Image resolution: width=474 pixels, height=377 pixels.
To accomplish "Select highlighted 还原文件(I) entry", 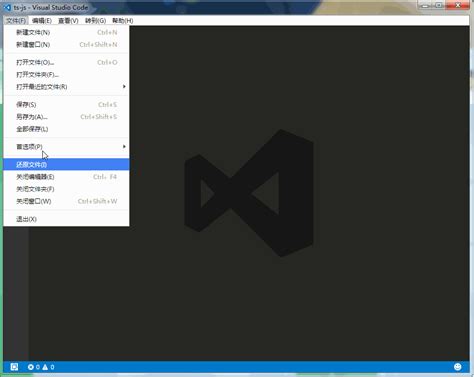I will click(x=66, y=165).
